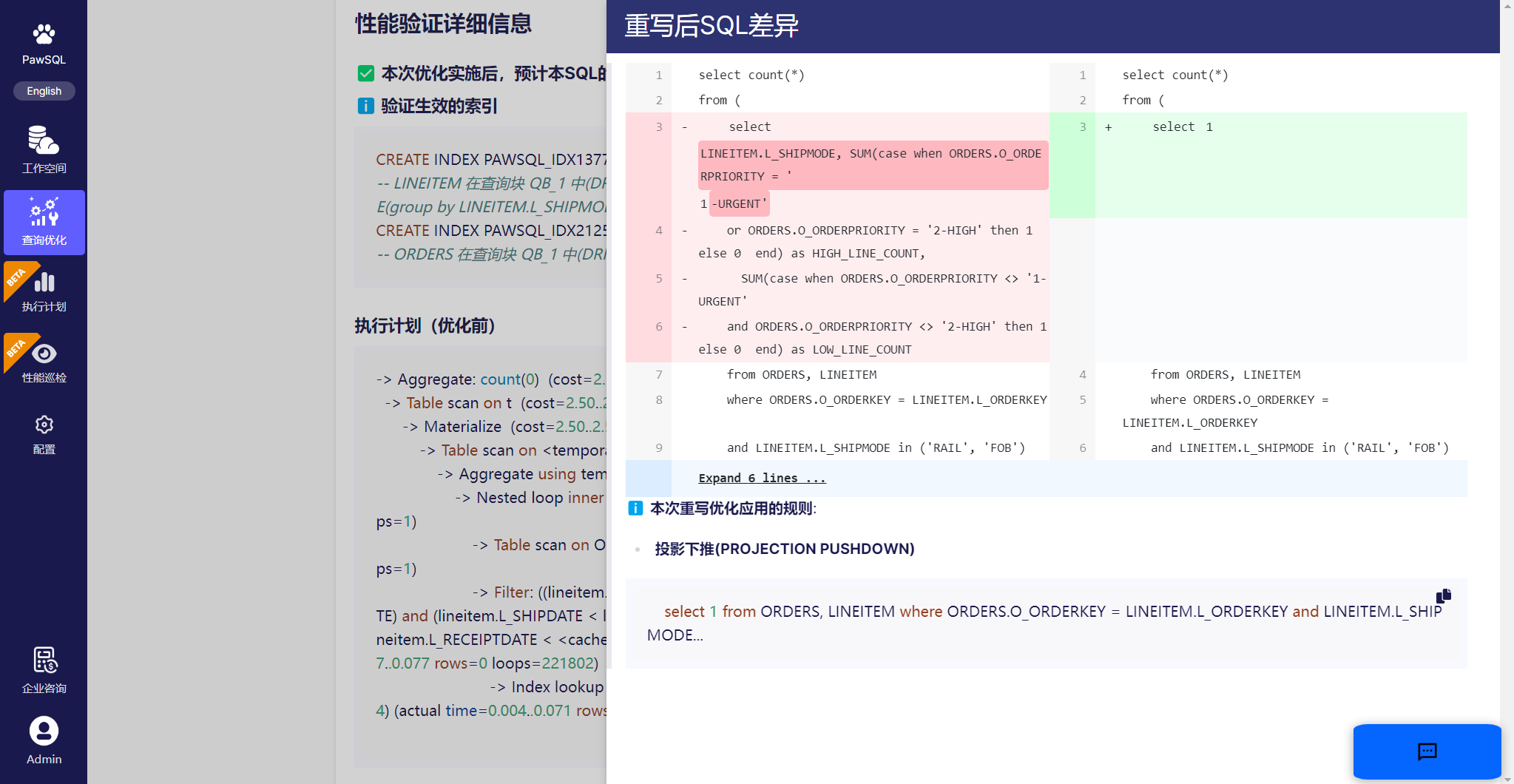Click the scrollbar down arrow at bottom right

tap(1507, 778)
